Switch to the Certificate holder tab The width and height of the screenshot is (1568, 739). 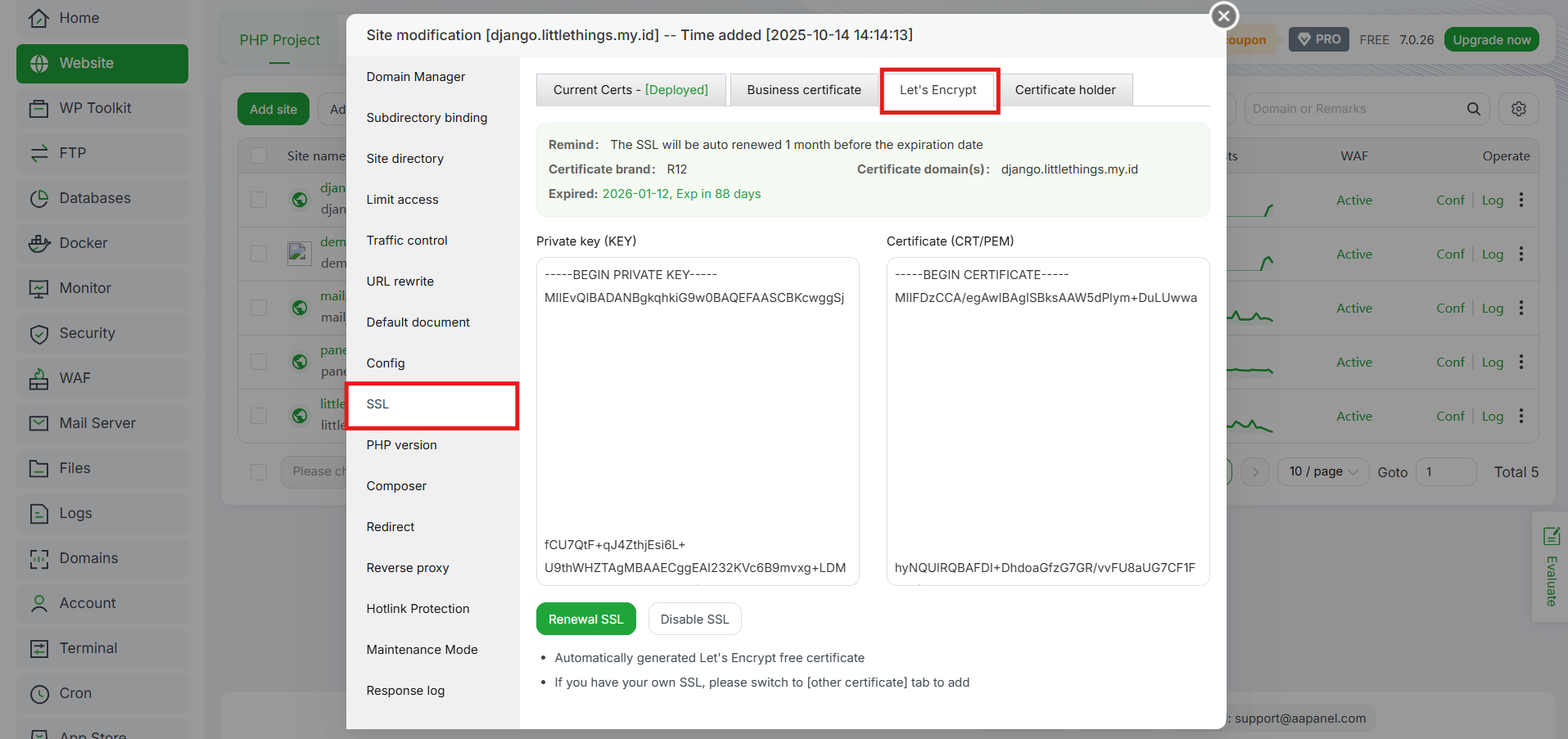tap(1065, 90)
